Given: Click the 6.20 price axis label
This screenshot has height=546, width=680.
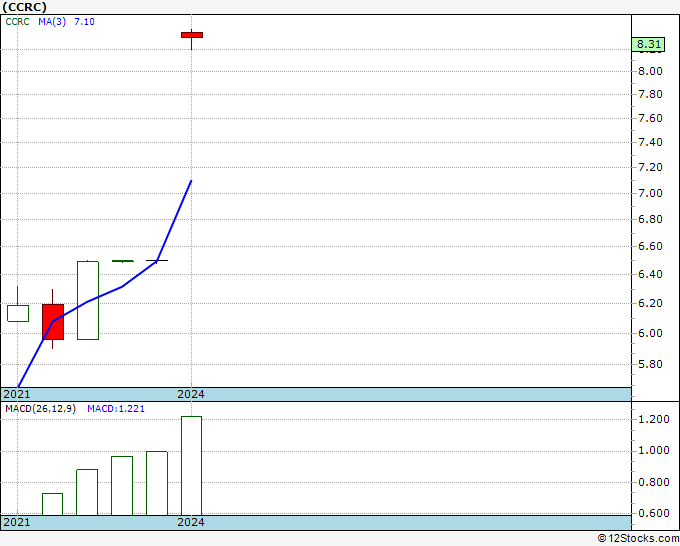Looking at the screenshot, I should tap(650, 303).
